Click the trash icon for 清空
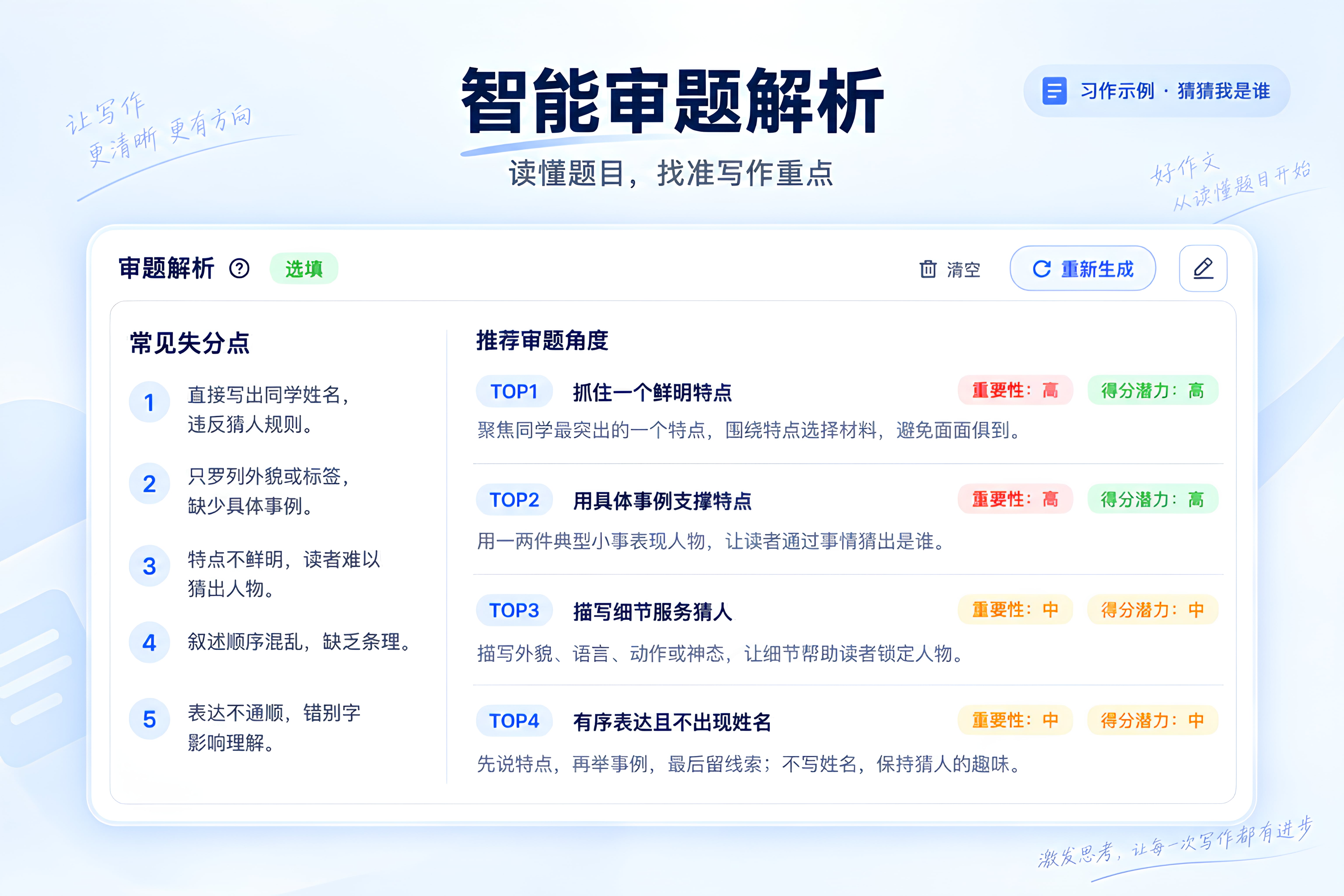Viewport: 1344px width, 896px height. 928,269
